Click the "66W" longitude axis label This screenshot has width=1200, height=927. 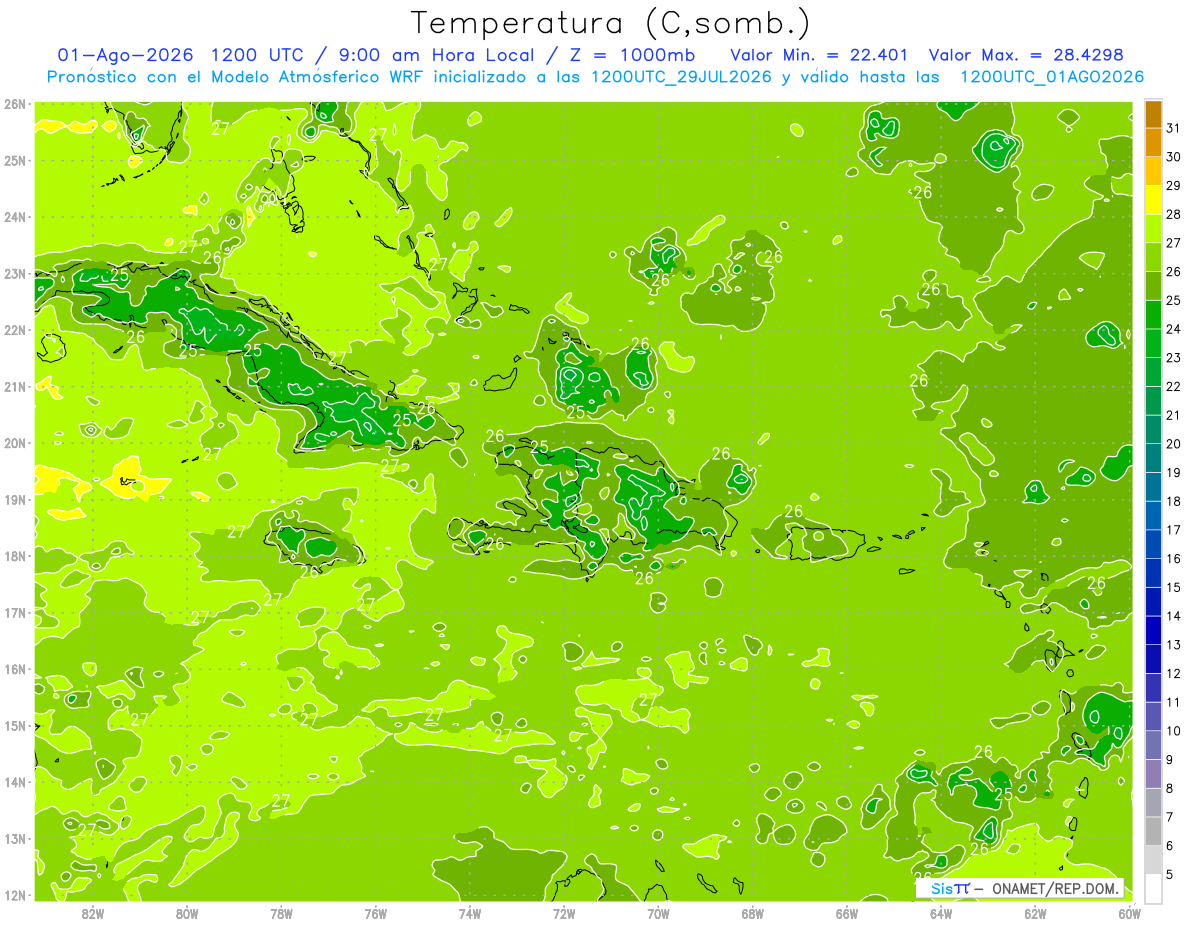pos(847,913)
